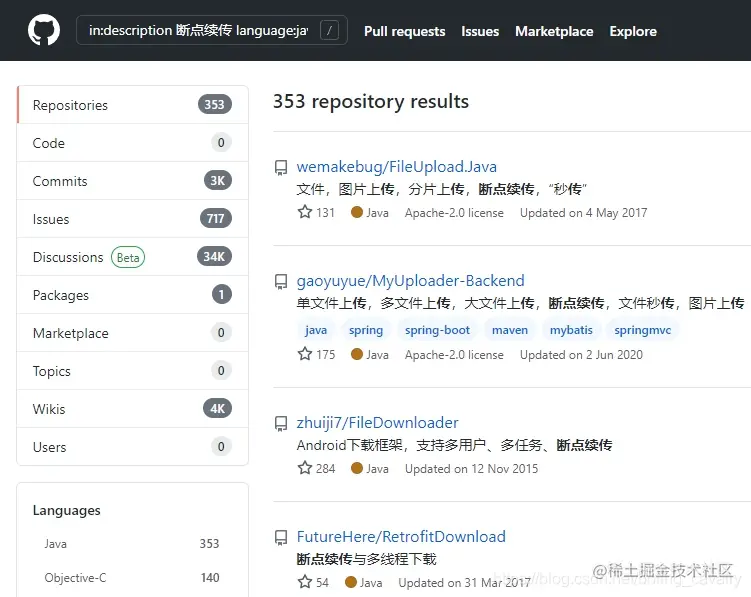Filter results by Objective-C language
The height and width of the screenshot is (597, 751).
pyautogui.click(x=132, y=578)
